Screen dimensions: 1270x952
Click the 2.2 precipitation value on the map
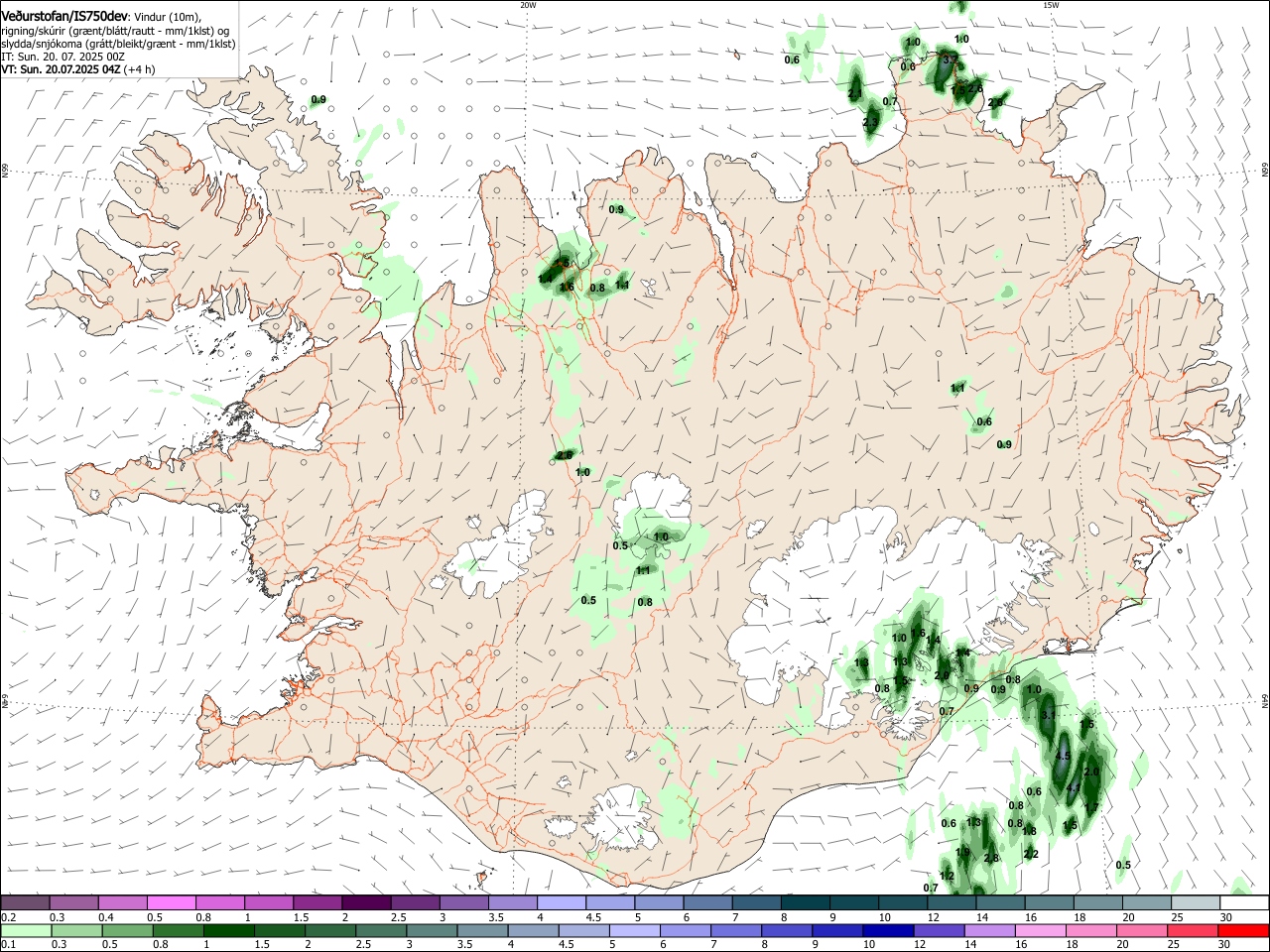pyautogui.click(x=1031, y=854)
